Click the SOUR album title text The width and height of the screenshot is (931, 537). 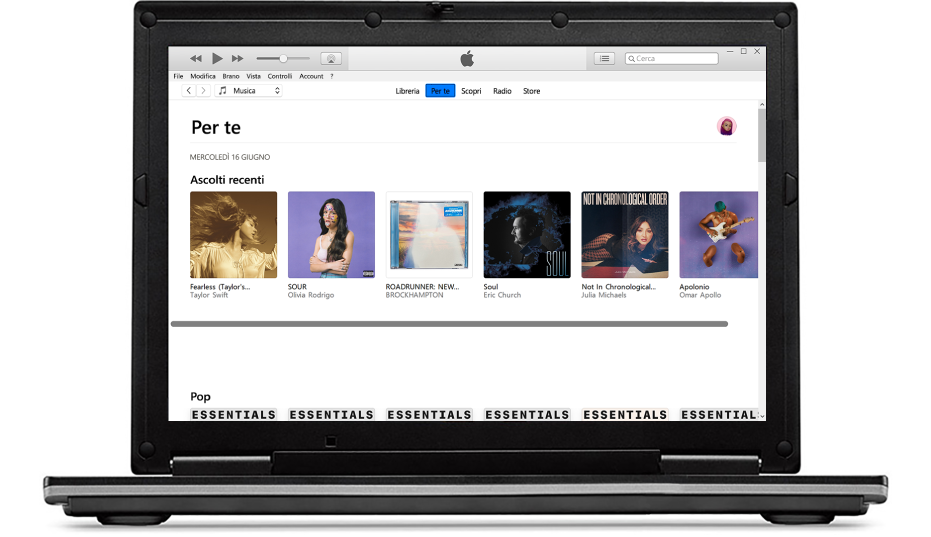pyautogui.click(x=297, y=286)
